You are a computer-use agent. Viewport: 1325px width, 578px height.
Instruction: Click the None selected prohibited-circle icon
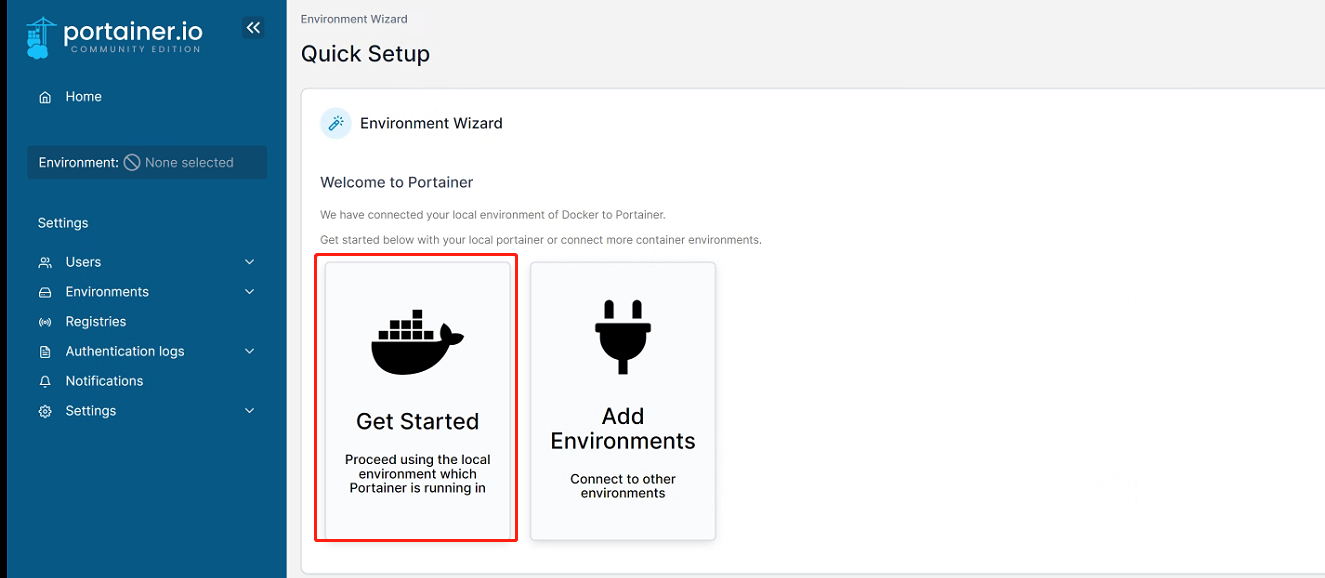(132, 162)
